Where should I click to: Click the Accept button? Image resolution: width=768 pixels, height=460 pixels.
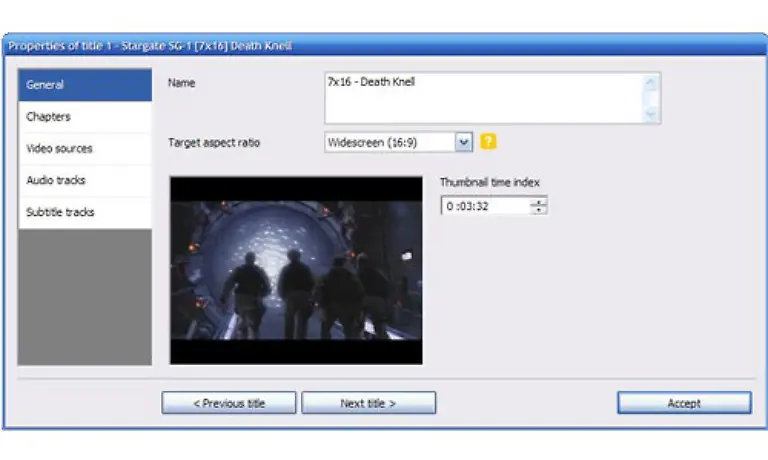point(684,403)
